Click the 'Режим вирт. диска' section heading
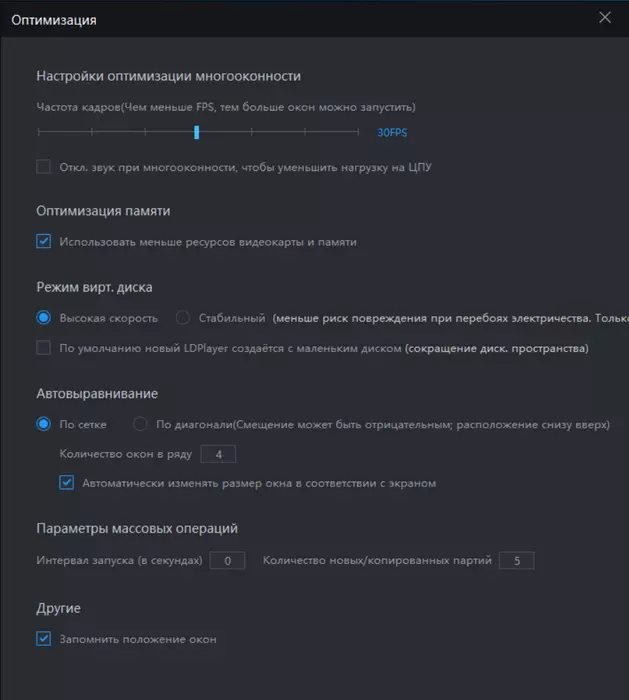Screen dimensions: 629x700 [94, 287]
